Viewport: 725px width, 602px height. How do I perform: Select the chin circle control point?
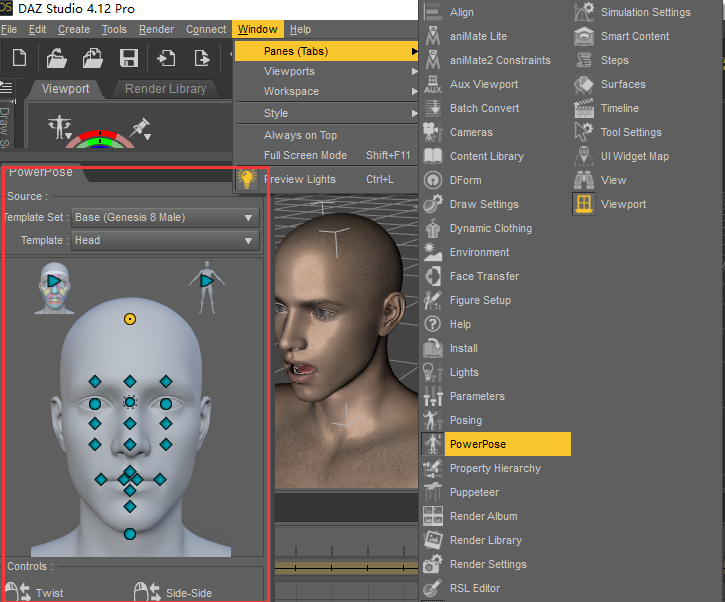(x=130, y=534)
